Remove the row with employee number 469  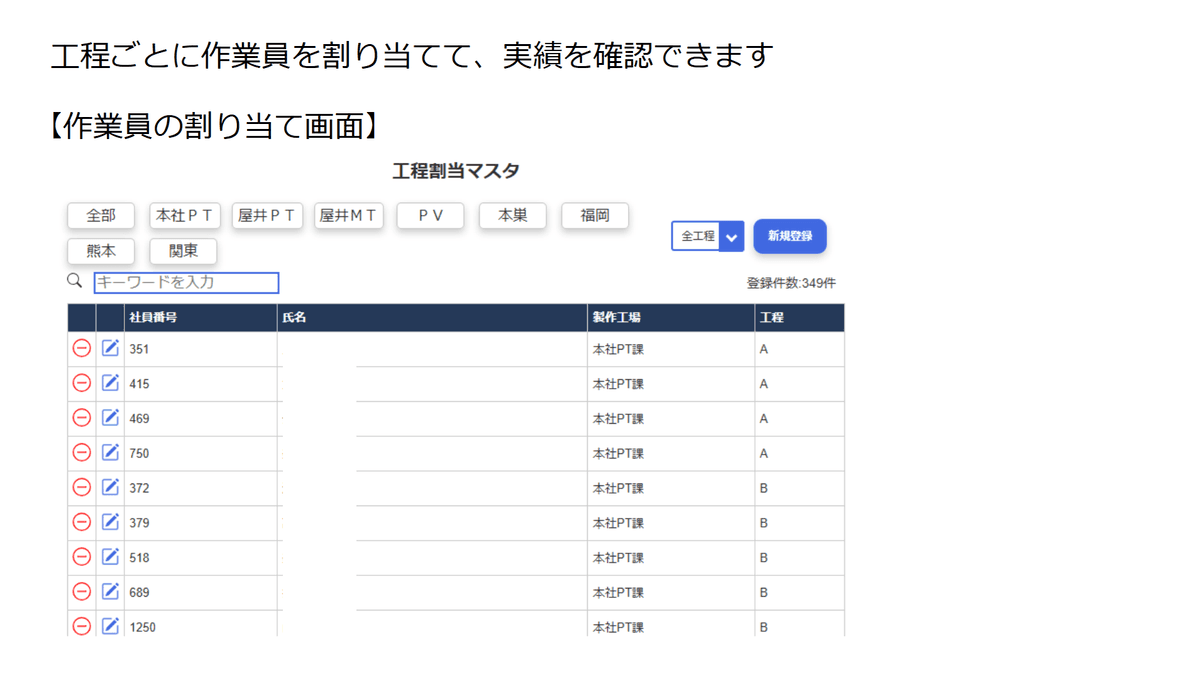[x=82, y=418]
